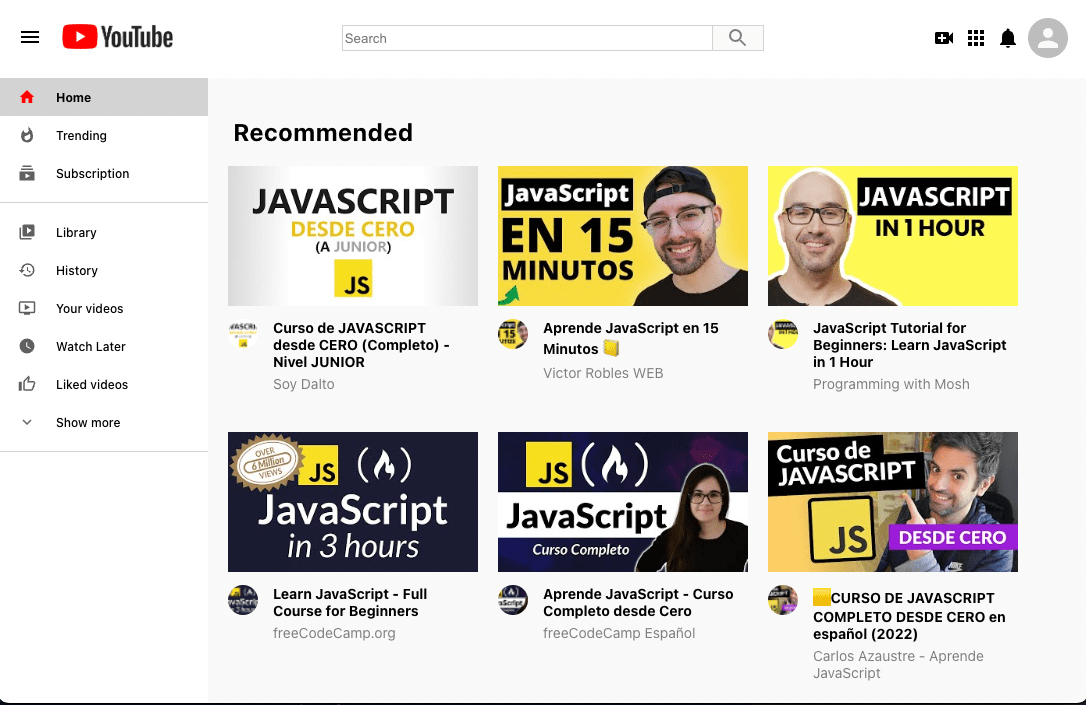Open Liked videos from sidebar
Viewport: 1086px width, 705px height.
point(104,384)
